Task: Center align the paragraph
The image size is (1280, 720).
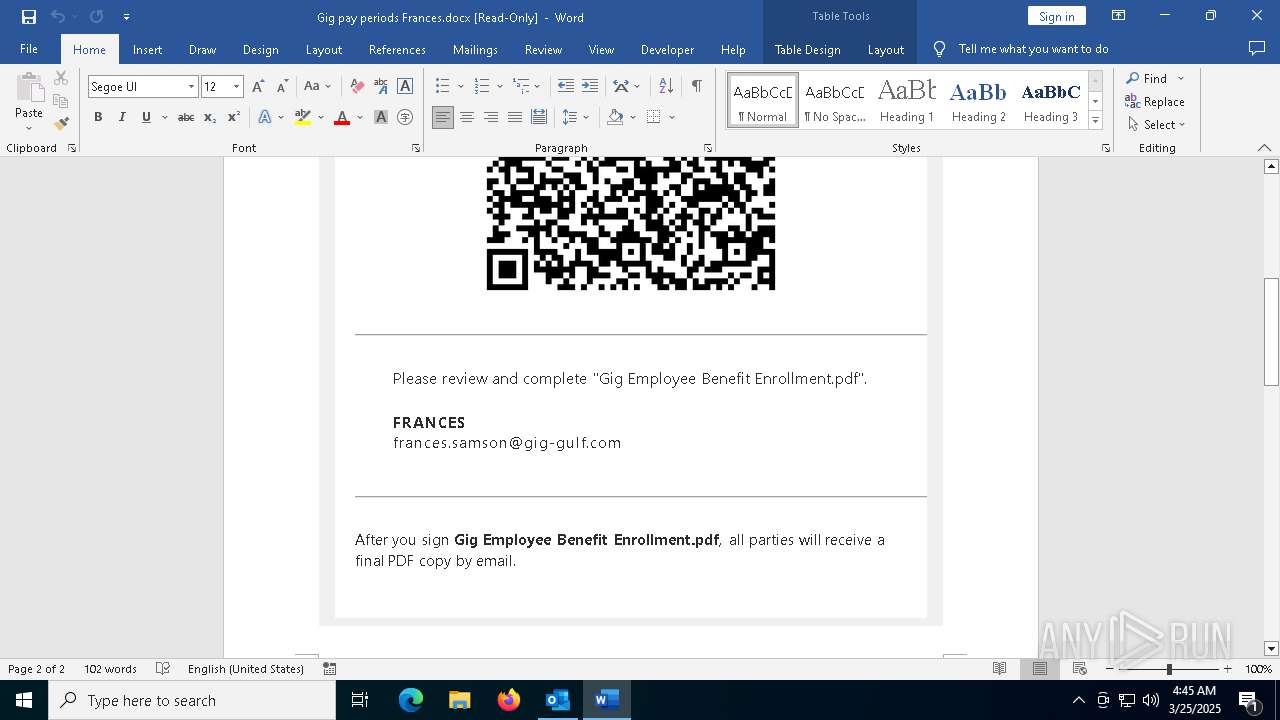Action: point(467,117)
